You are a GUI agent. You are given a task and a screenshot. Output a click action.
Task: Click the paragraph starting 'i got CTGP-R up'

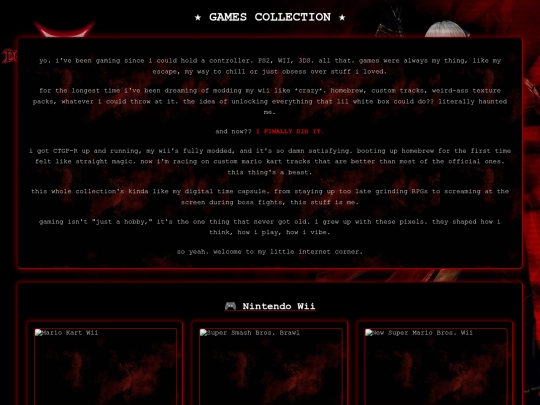click(270, 162)
